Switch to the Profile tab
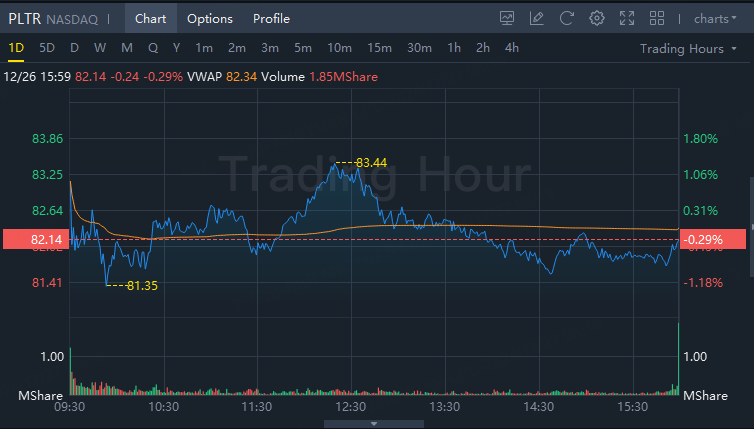 click(271, 19)
